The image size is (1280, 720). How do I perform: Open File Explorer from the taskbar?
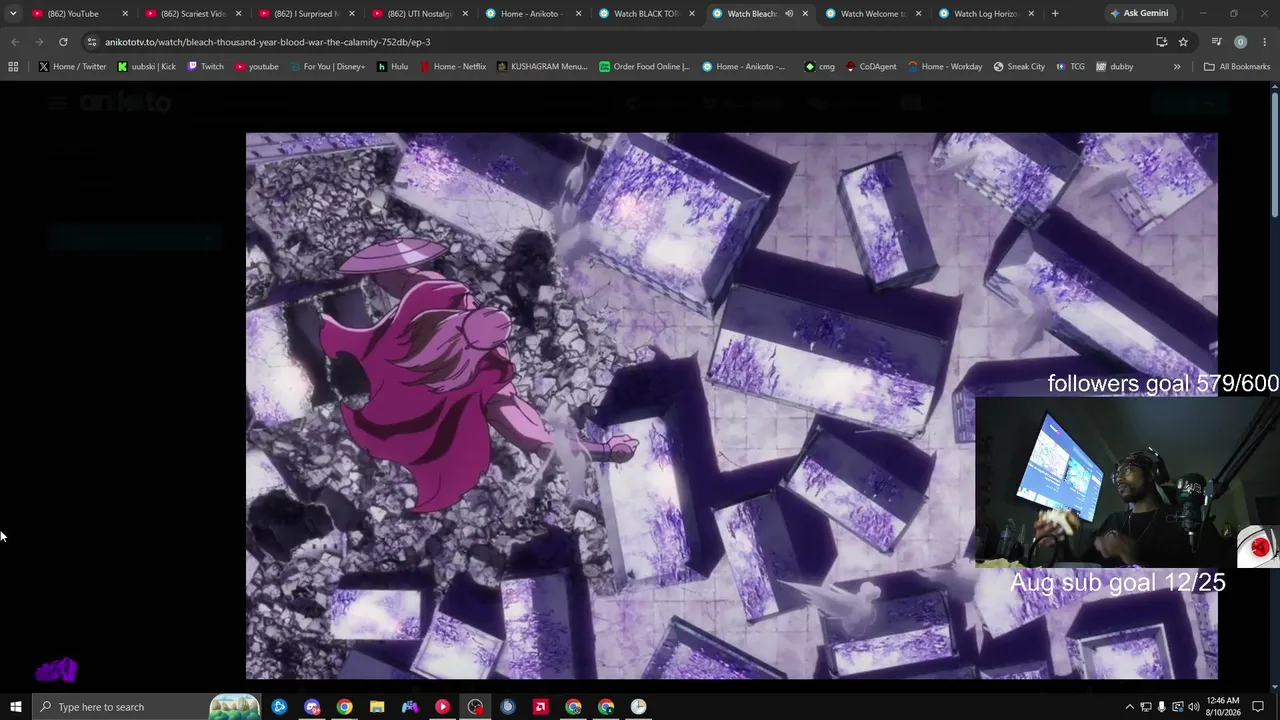tap(377, 707)
